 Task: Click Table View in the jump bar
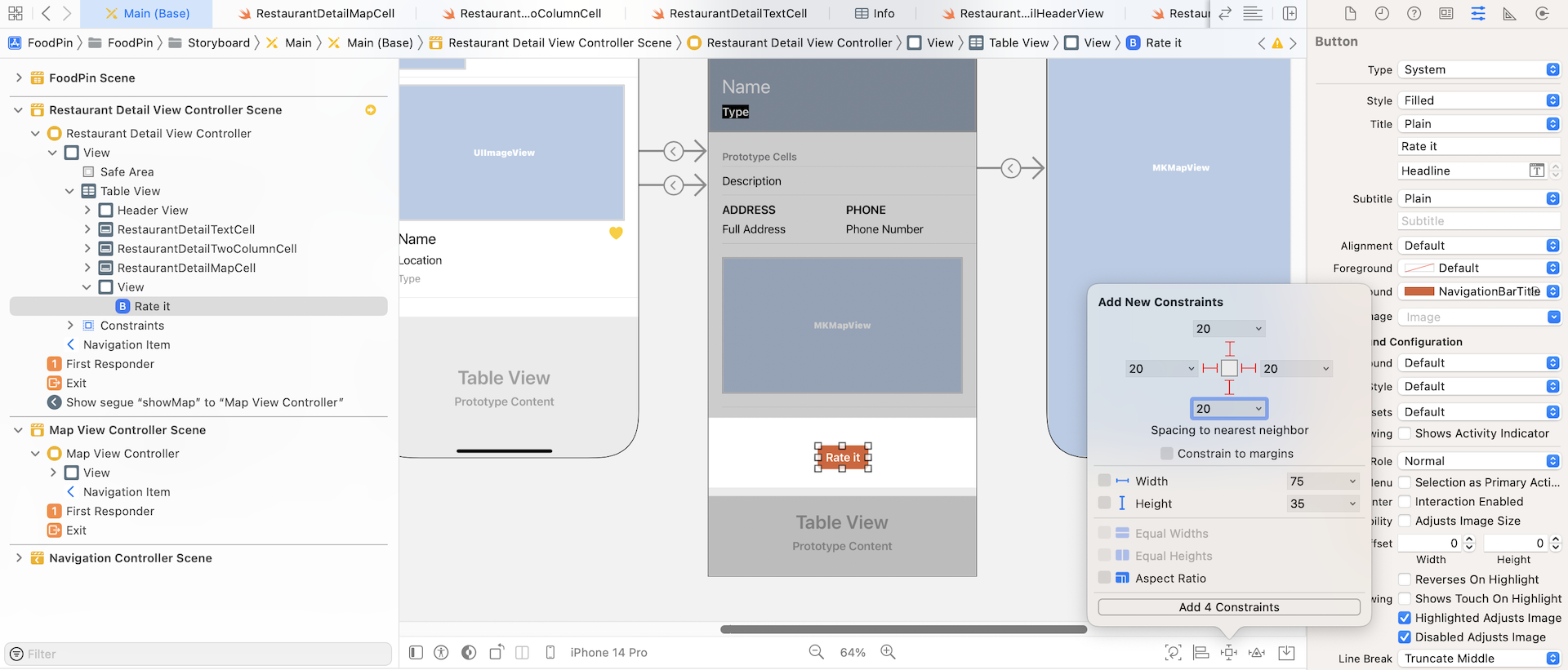[x=1009, y=43]
